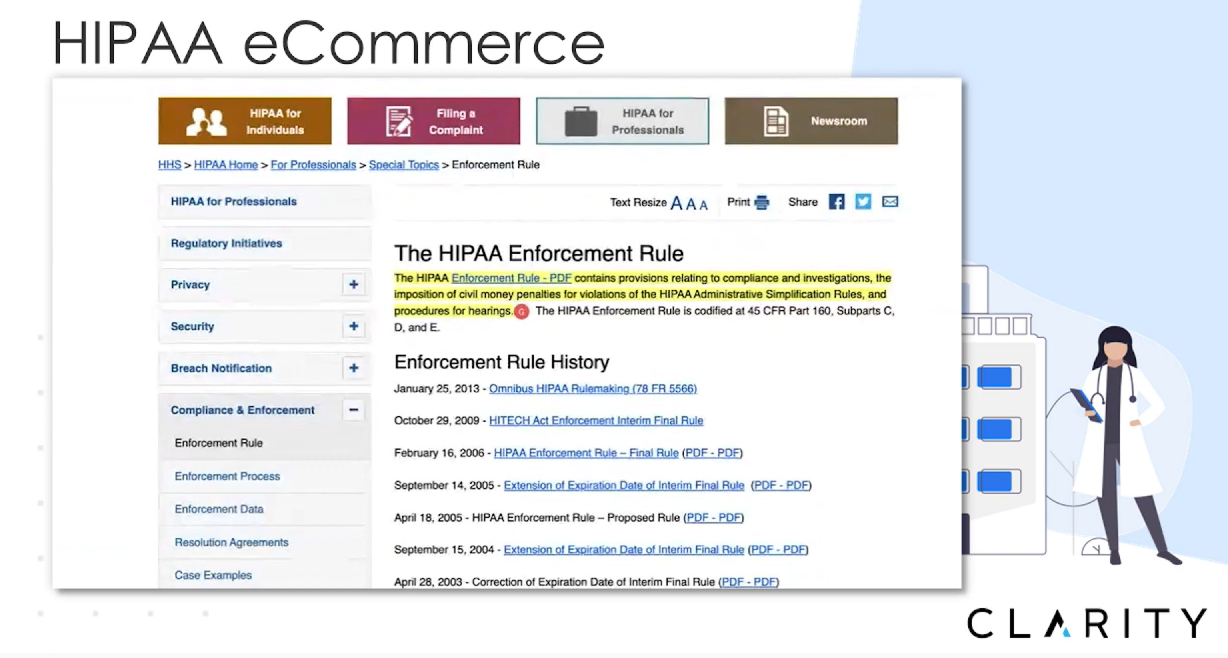Share page via Facebook icon
The image size is (1228, 658).
click(x=837, y=202)
